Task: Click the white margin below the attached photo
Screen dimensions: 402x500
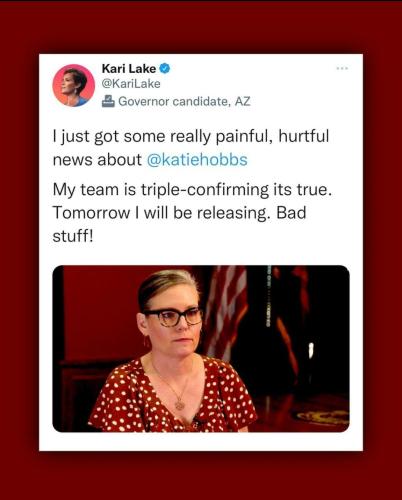Action: click(201, 442)
